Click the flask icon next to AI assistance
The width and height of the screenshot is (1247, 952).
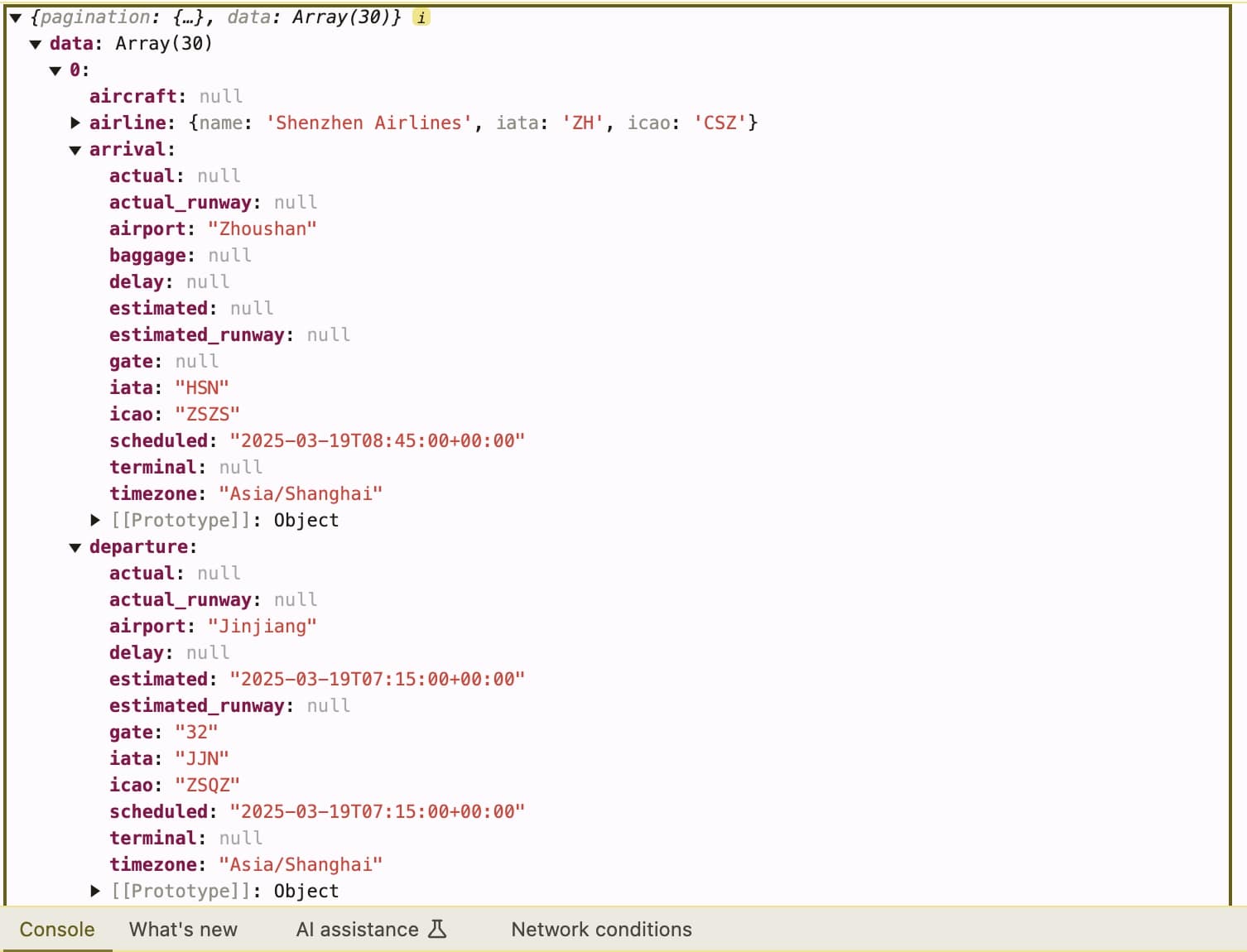438,929
